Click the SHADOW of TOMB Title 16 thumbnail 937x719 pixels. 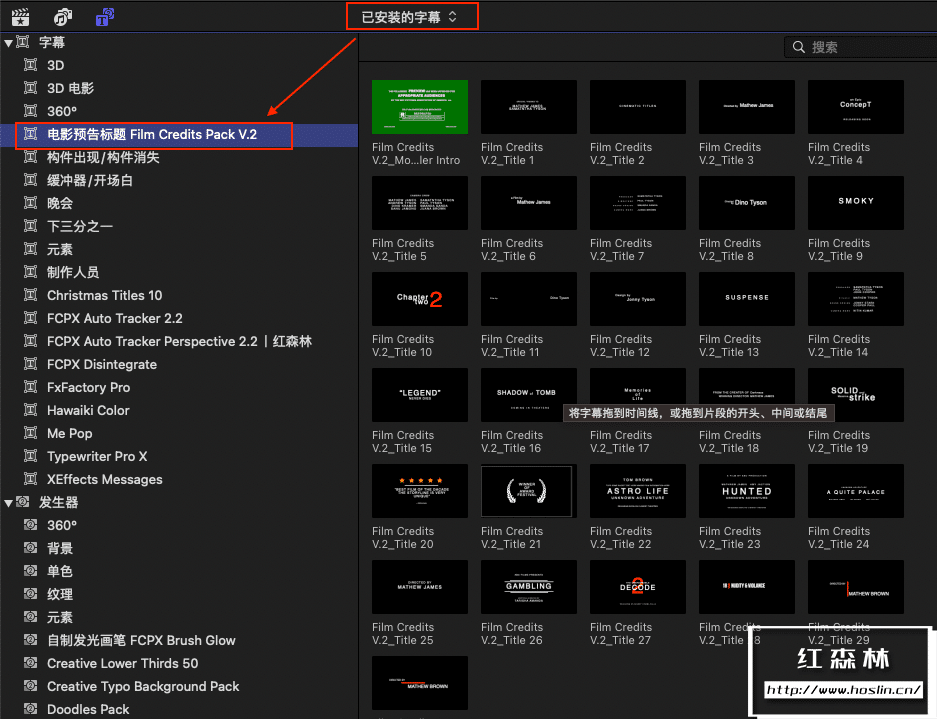(529, 395)
